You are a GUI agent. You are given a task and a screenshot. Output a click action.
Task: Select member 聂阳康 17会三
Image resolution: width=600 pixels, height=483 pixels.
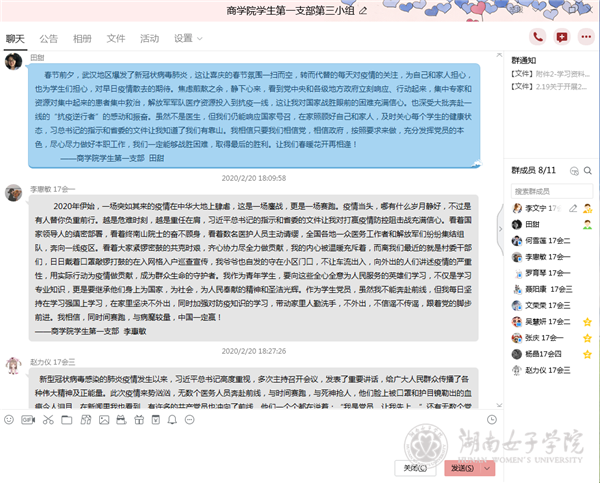[552, 289]
